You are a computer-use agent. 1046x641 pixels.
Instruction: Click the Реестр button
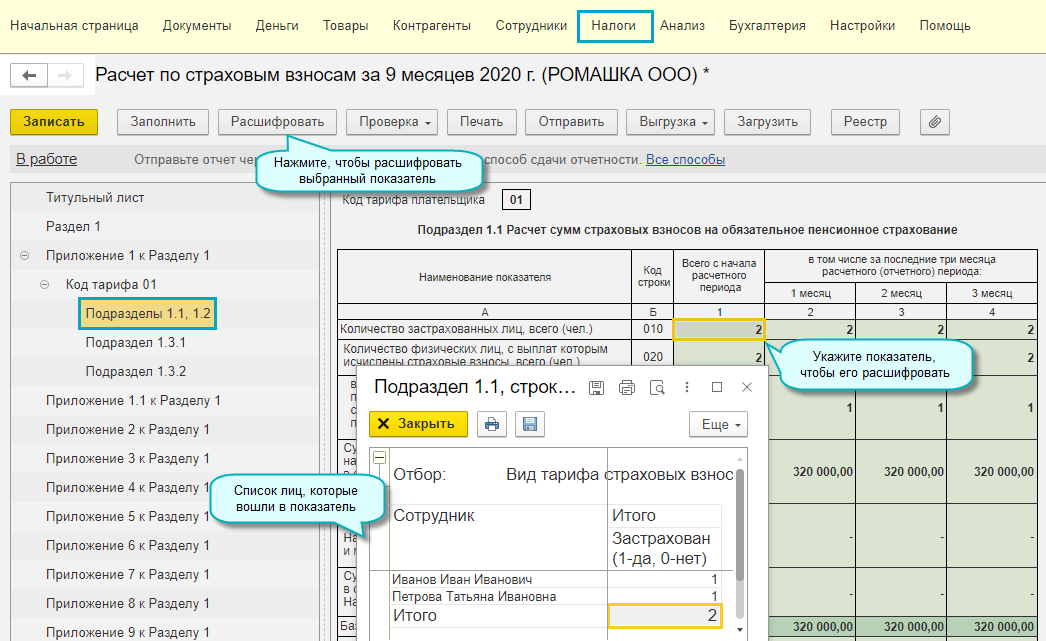click(x=865, y=122)
